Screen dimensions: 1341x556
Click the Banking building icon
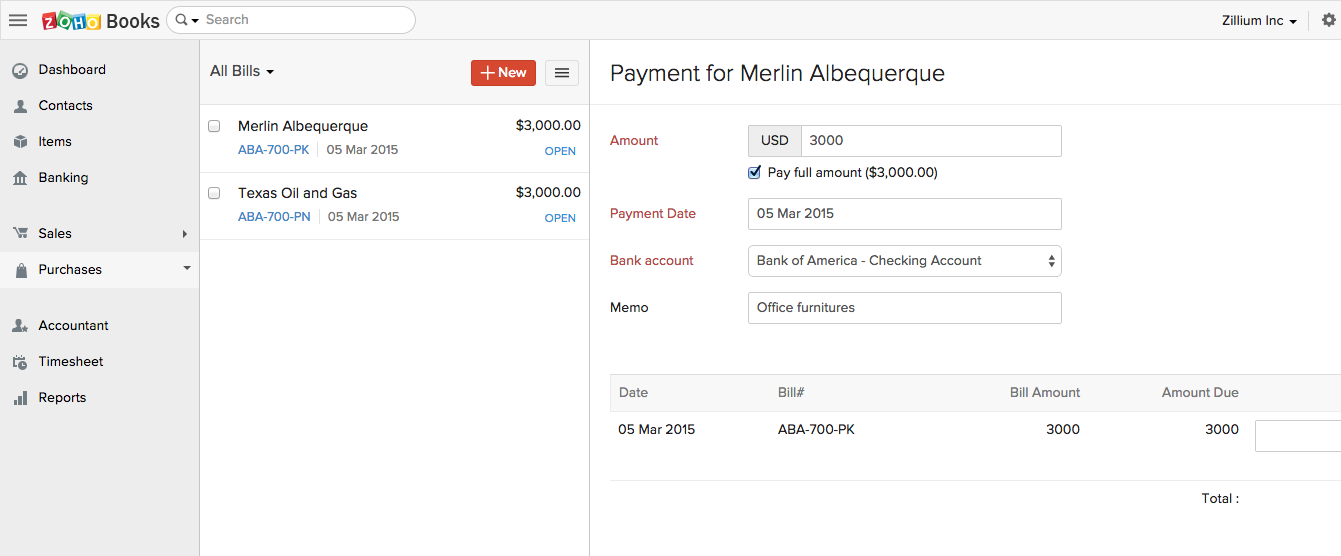20,178
